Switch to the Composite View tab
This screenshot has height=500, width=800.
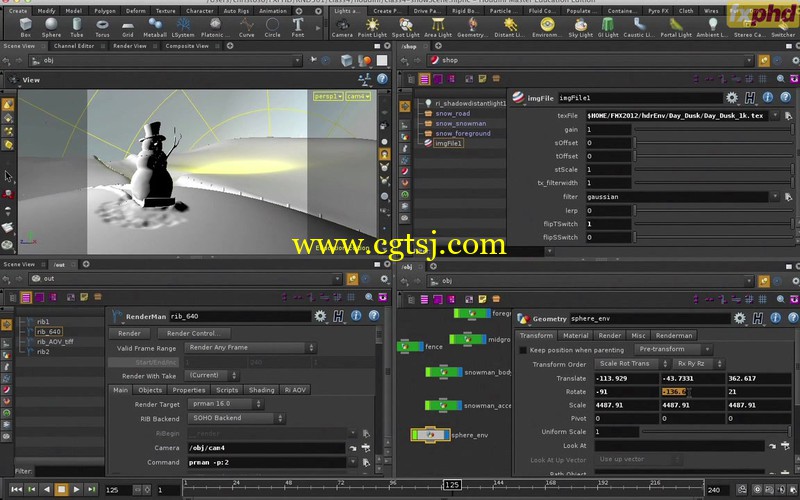point(187,46)
